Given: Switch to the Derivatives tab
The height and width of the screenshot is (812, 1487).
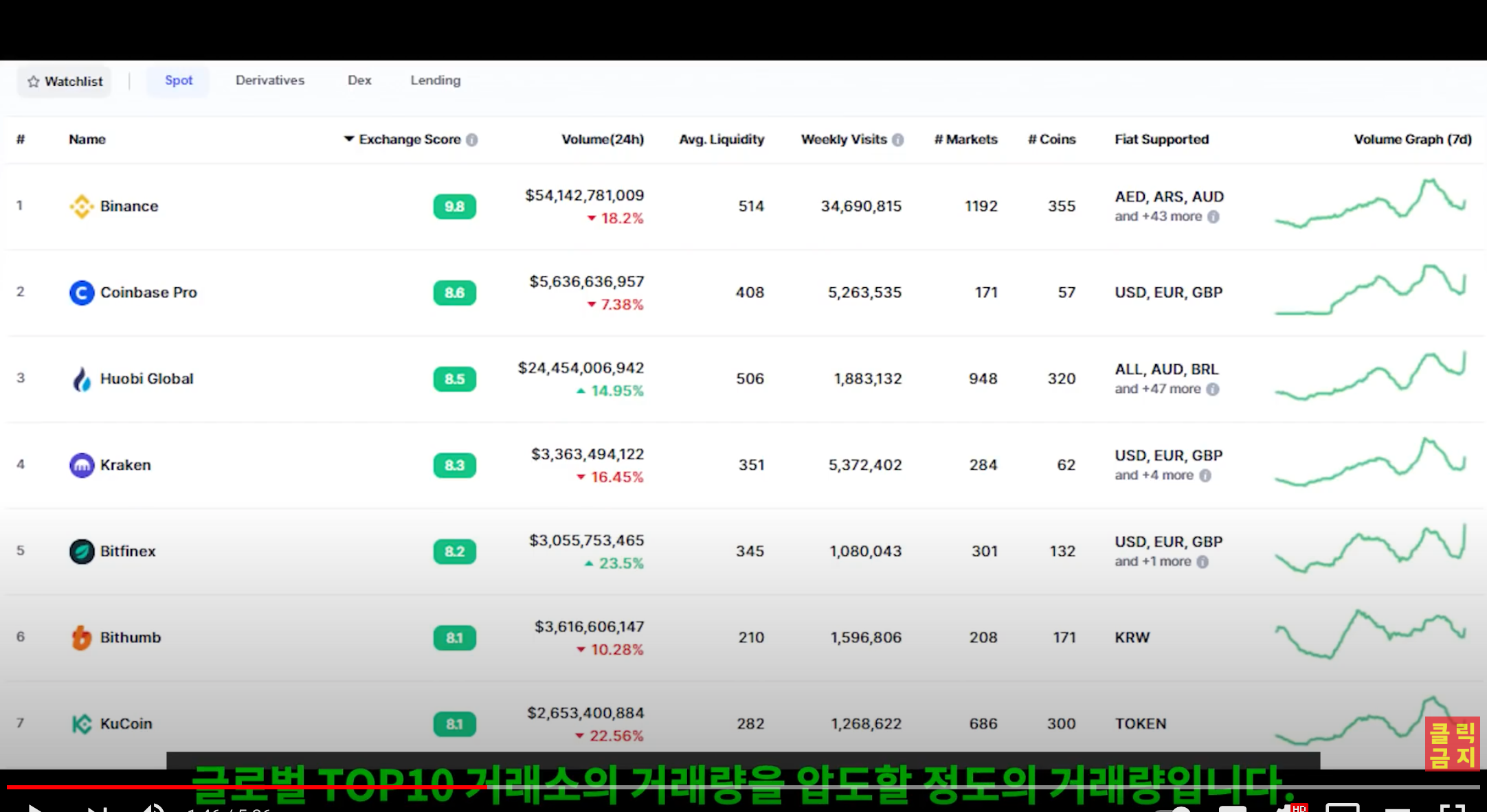Looking at the screenshot, I should 270,80.
